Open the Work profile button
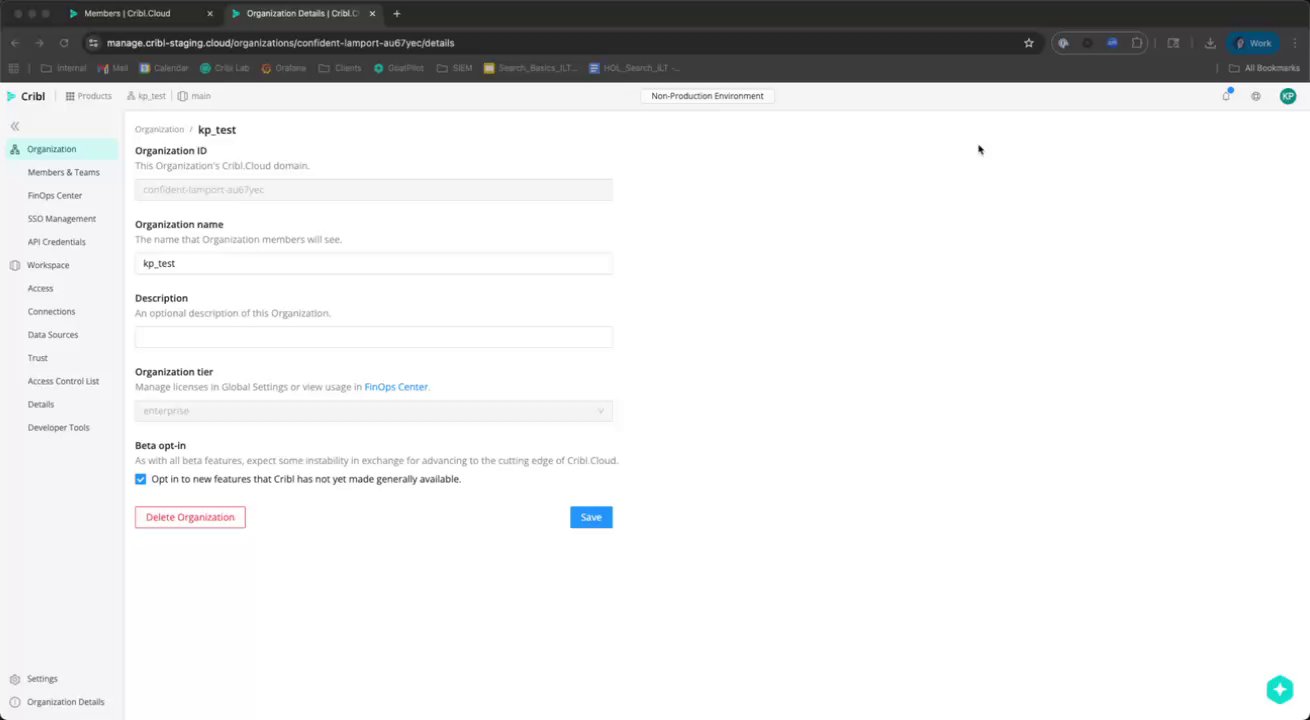 point(1253,43)
